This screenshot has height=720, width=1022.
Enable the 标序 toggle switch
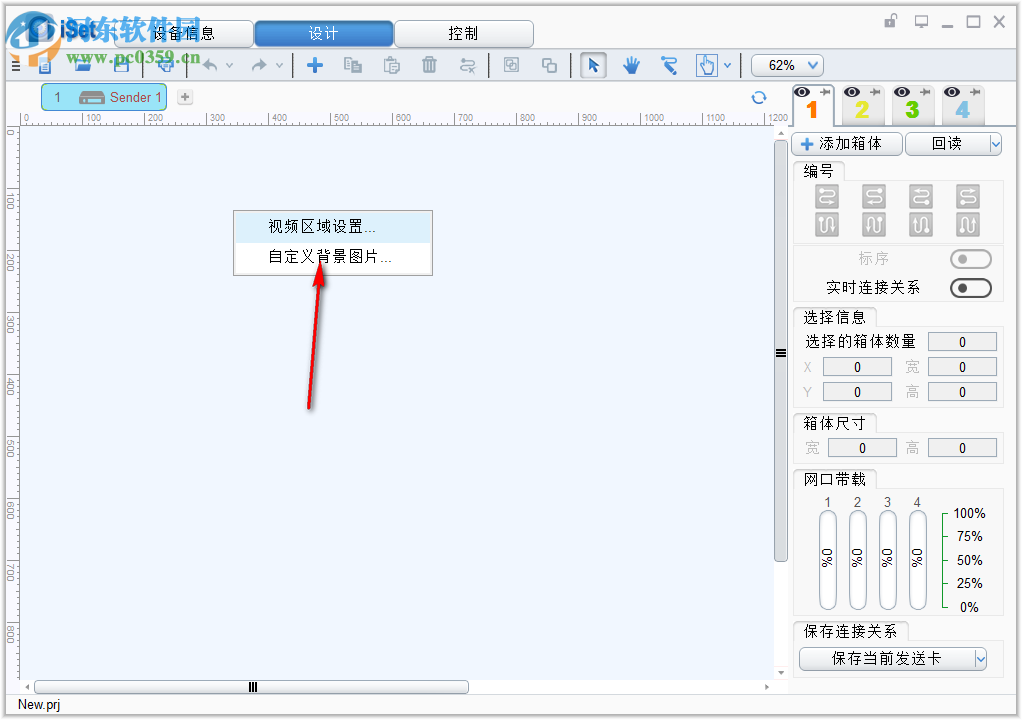(x=969, y=258)
